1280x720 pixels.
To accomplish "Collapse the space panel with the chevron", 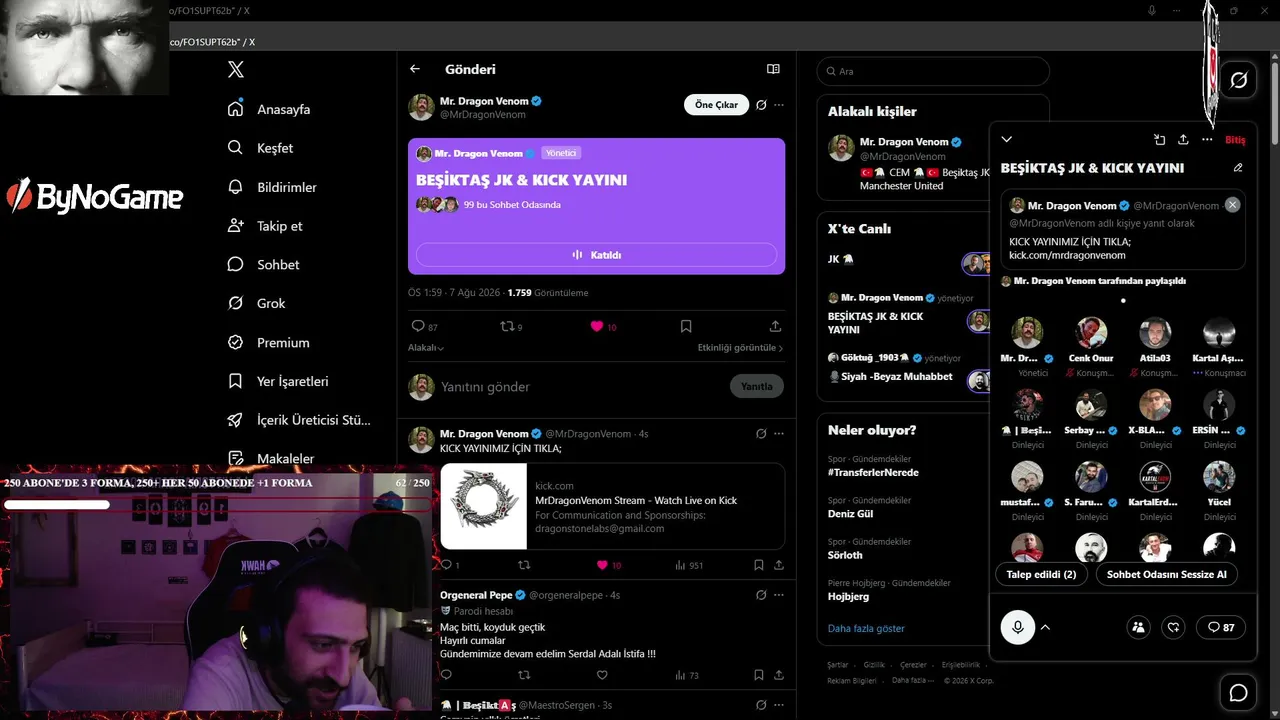I will tap(1007, 139).
